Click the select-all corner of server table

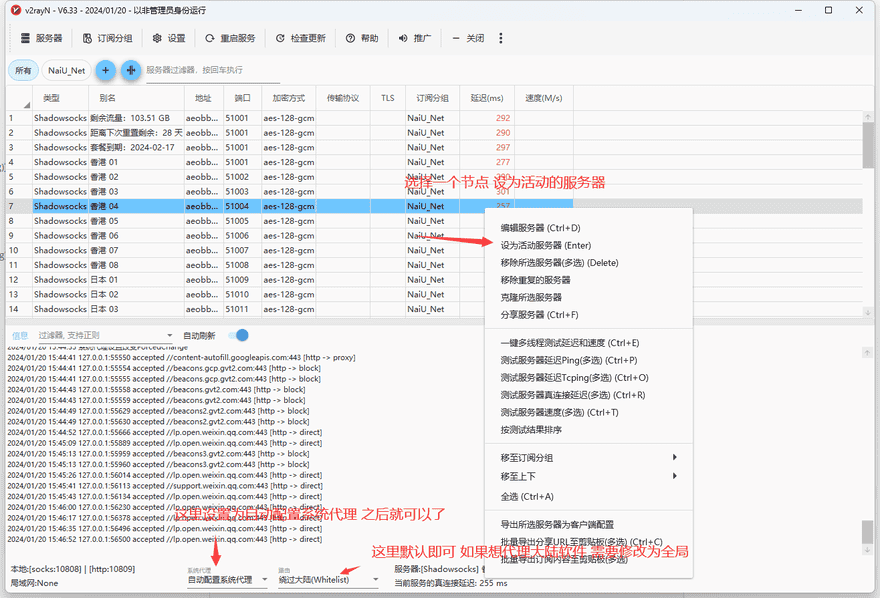tap(19, 98)
